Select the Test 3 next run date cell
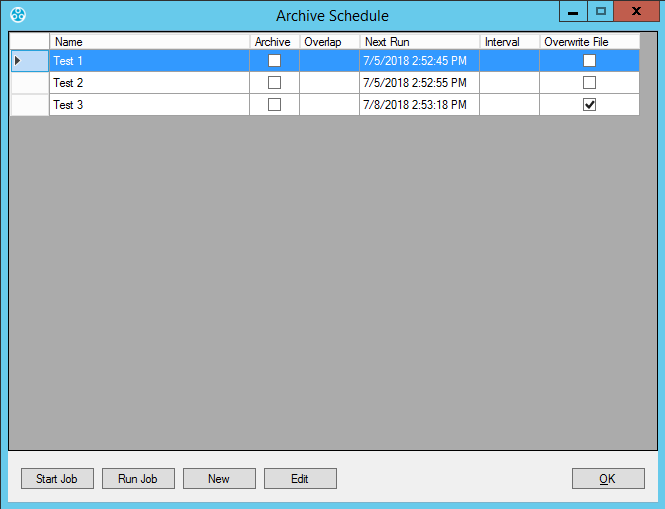The height and width of the screenshot is (509, 665). pos(419,105)
